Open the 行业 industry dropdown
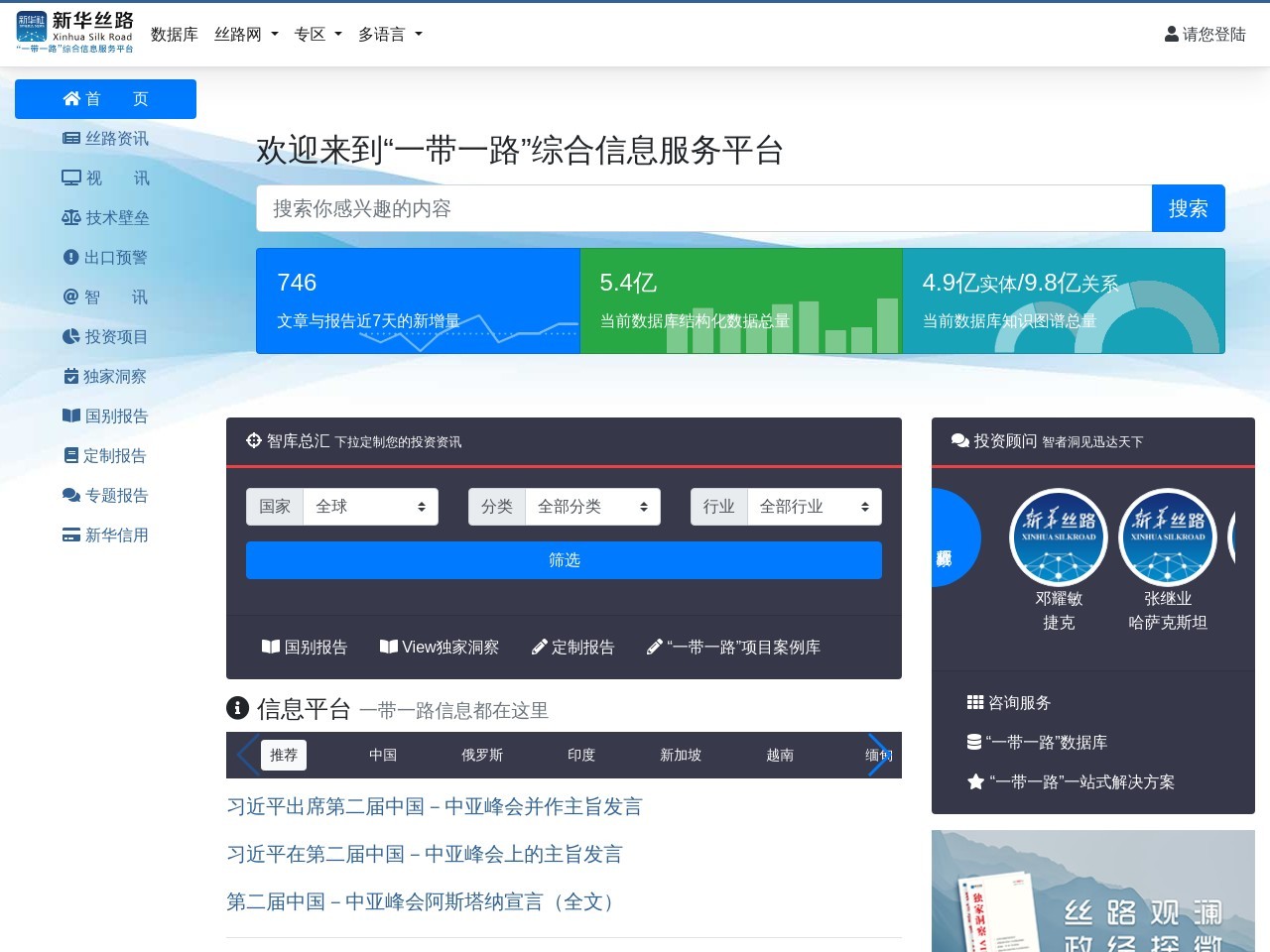This screenshot has width=1270, height=952. point(815,506)
